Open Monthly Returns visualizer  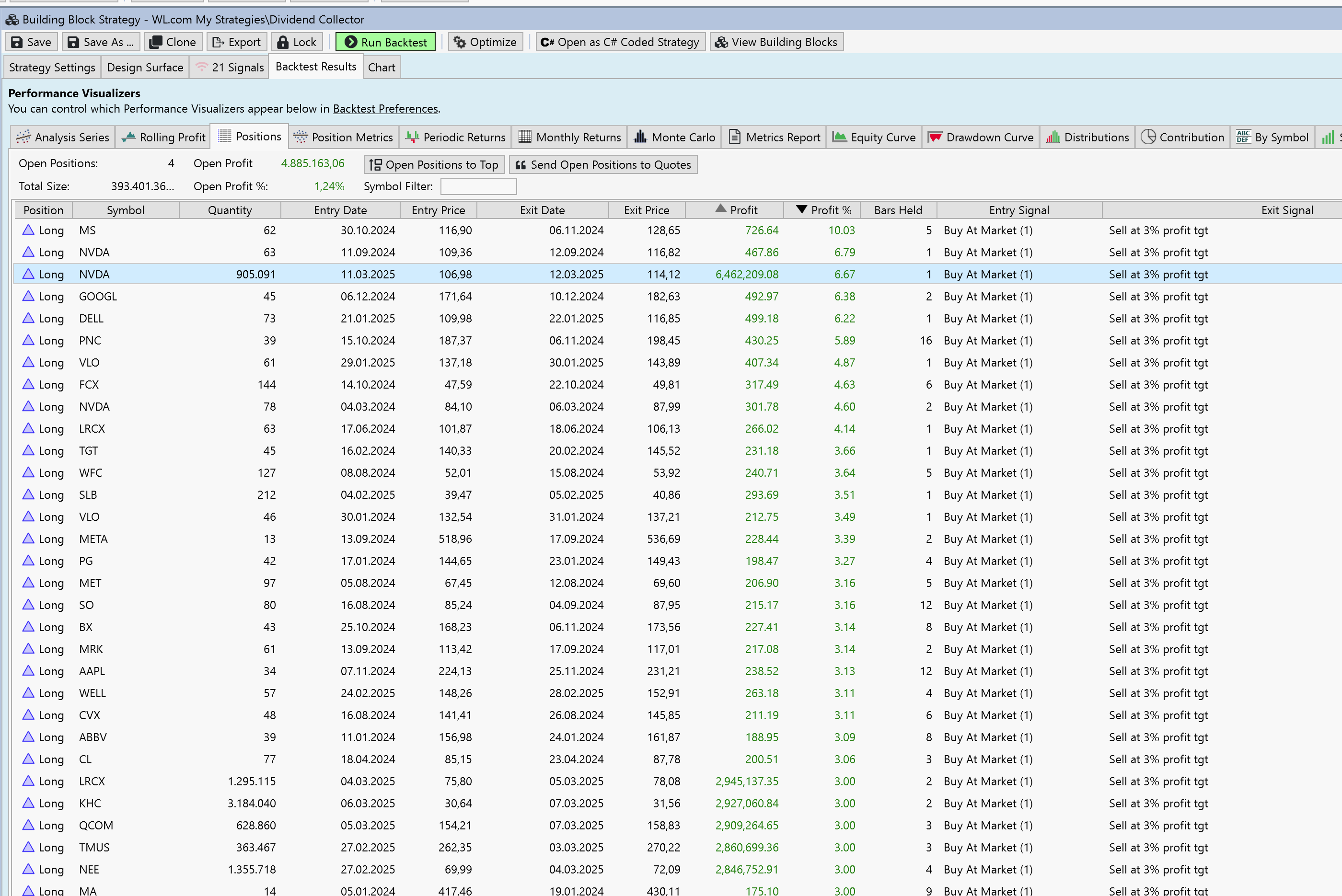pos(570,137)
